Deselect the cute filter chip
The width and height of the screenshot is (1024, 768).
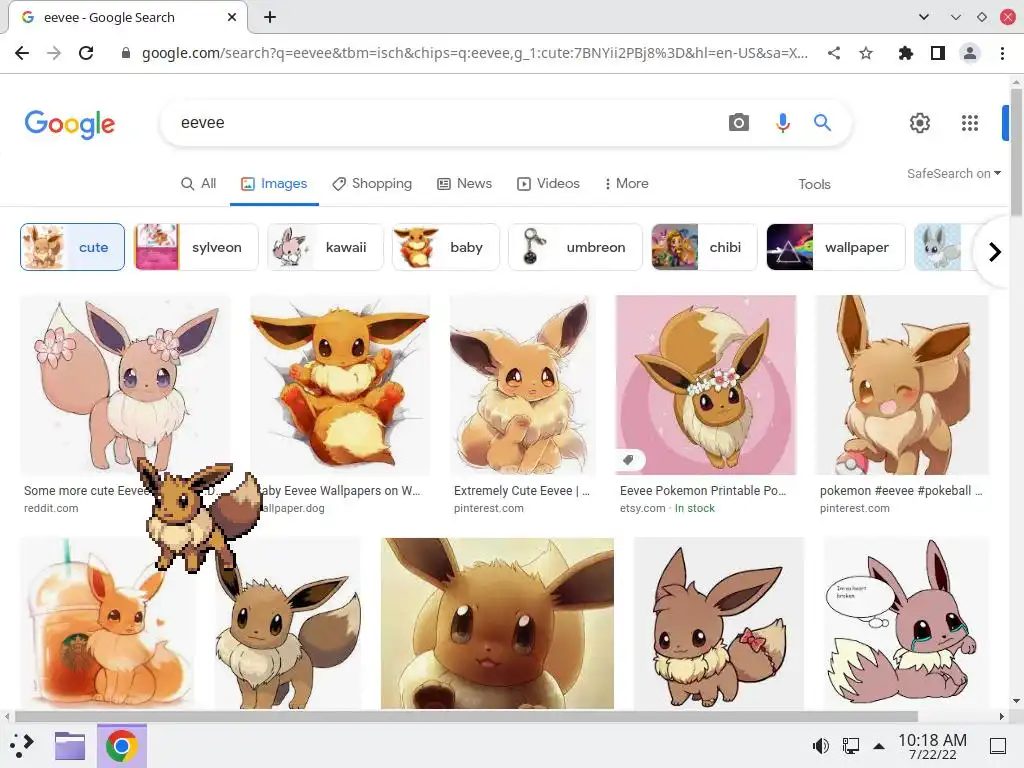[x=72, y=247]
